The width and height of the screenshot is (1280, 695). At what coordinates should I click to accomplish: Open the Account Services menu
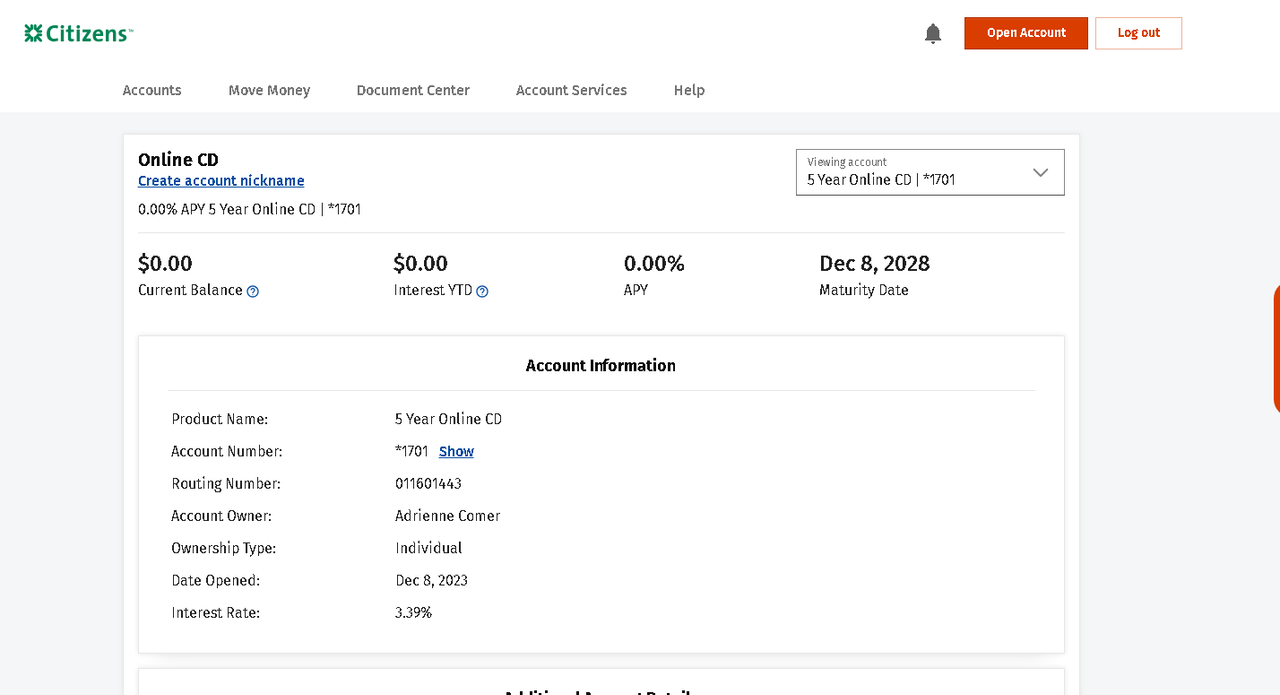[x=571, y=90]
